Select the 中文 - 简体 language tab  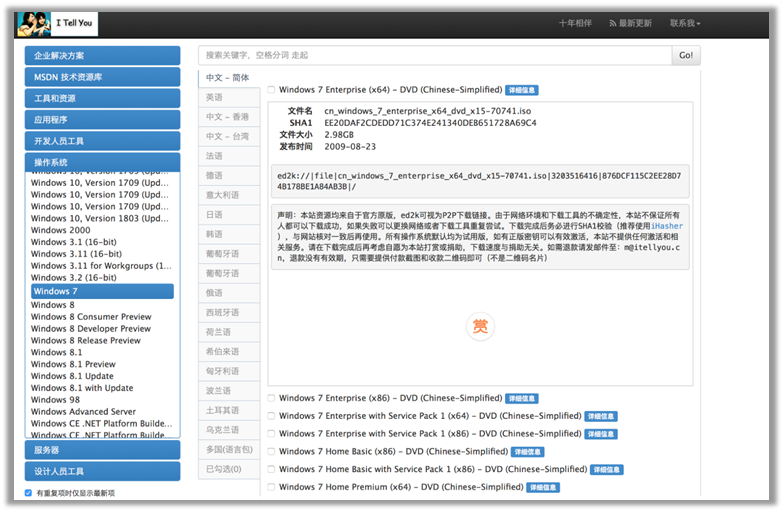coord(229,78)
